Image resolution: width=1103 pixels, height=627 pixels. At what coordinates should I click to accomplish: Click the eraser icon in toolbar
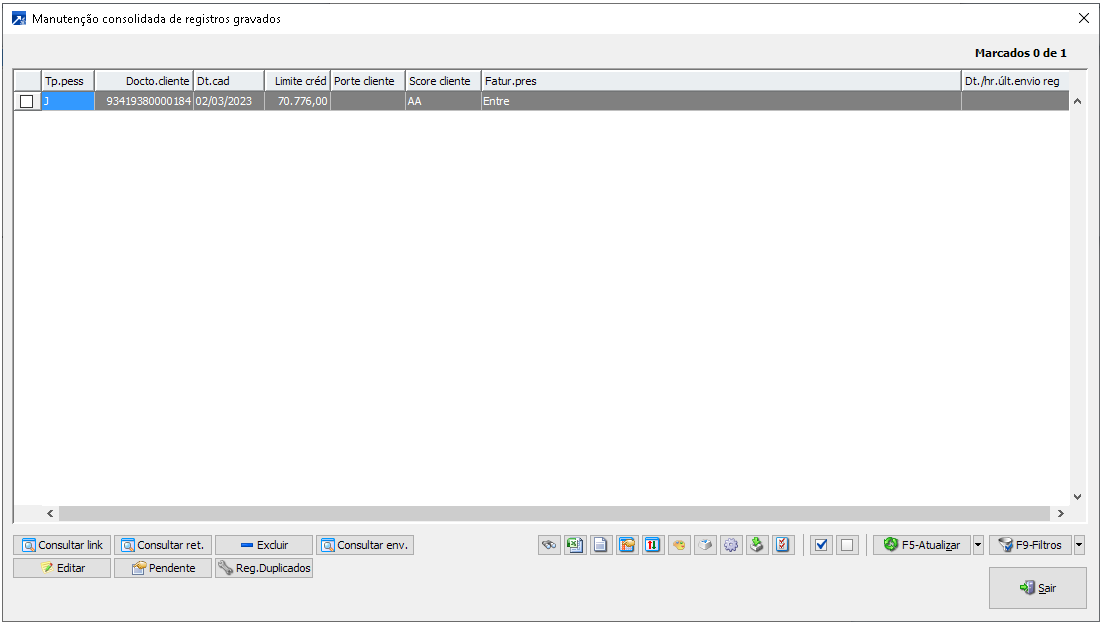(706, 545)
